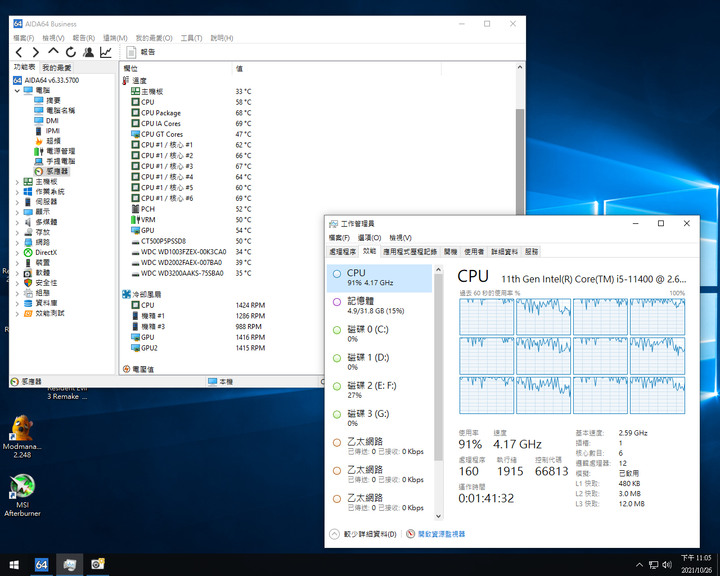Click AIDA64 sensor list vertical scrollbar
720x576 pixels.
[x=520, y=162]
